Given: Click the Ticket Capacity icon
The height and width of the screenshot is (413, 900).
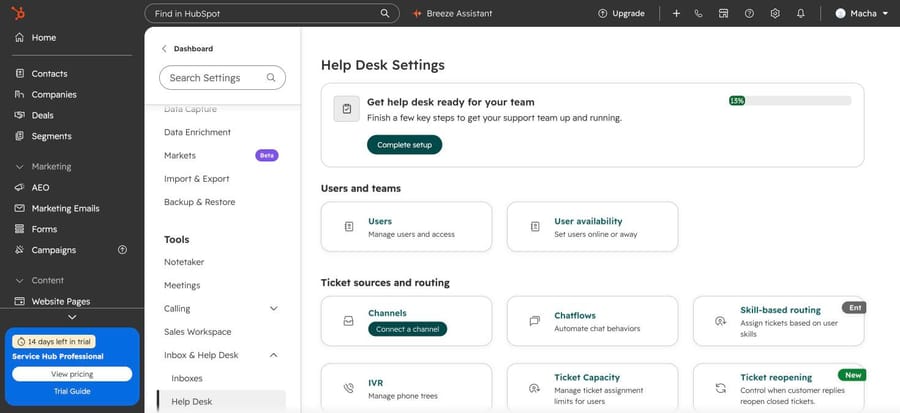Looking at the screenshot, I should pyautogui.click(x=534, y=388).
